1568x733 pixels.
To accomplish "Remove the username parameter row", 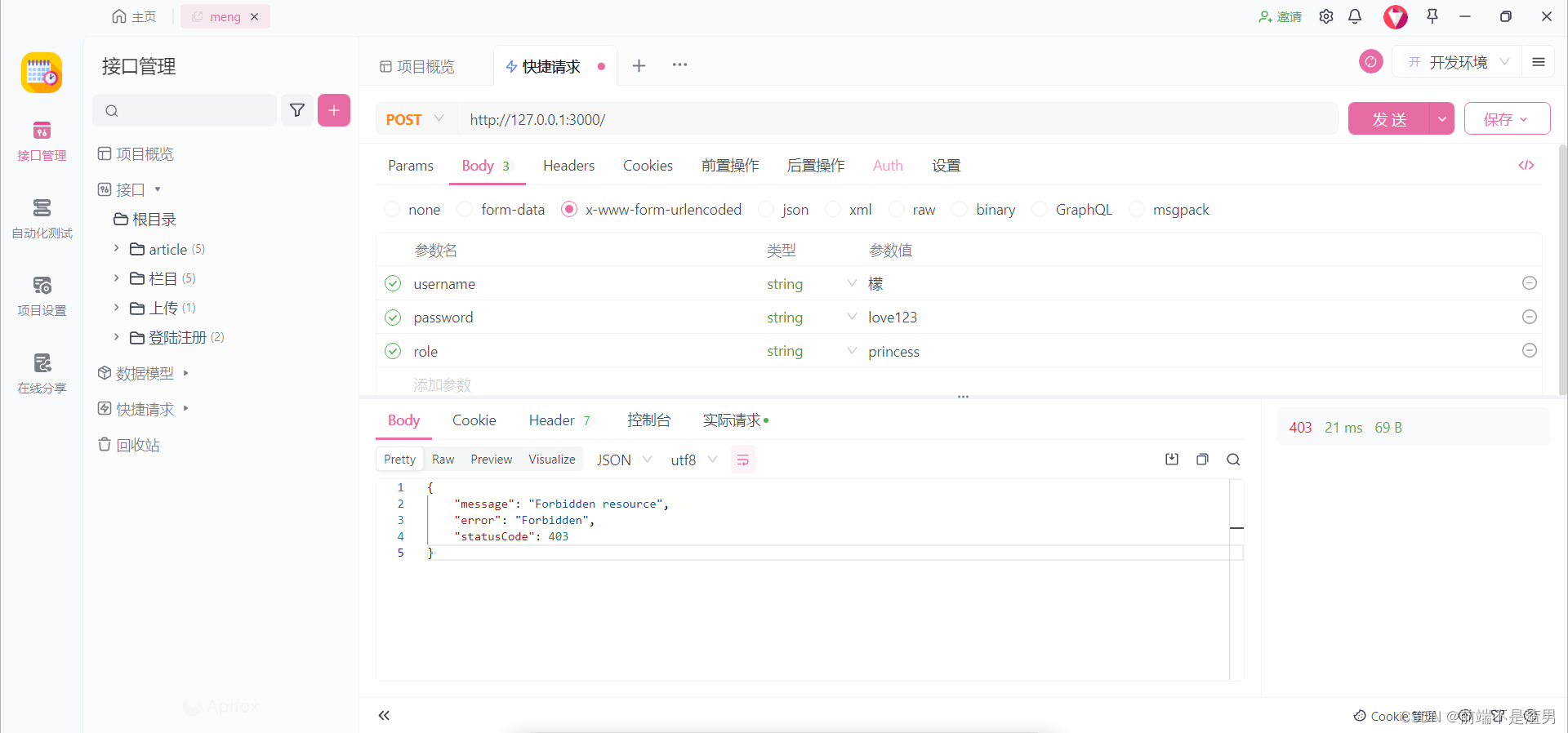I will click(x=1530, y=282).
